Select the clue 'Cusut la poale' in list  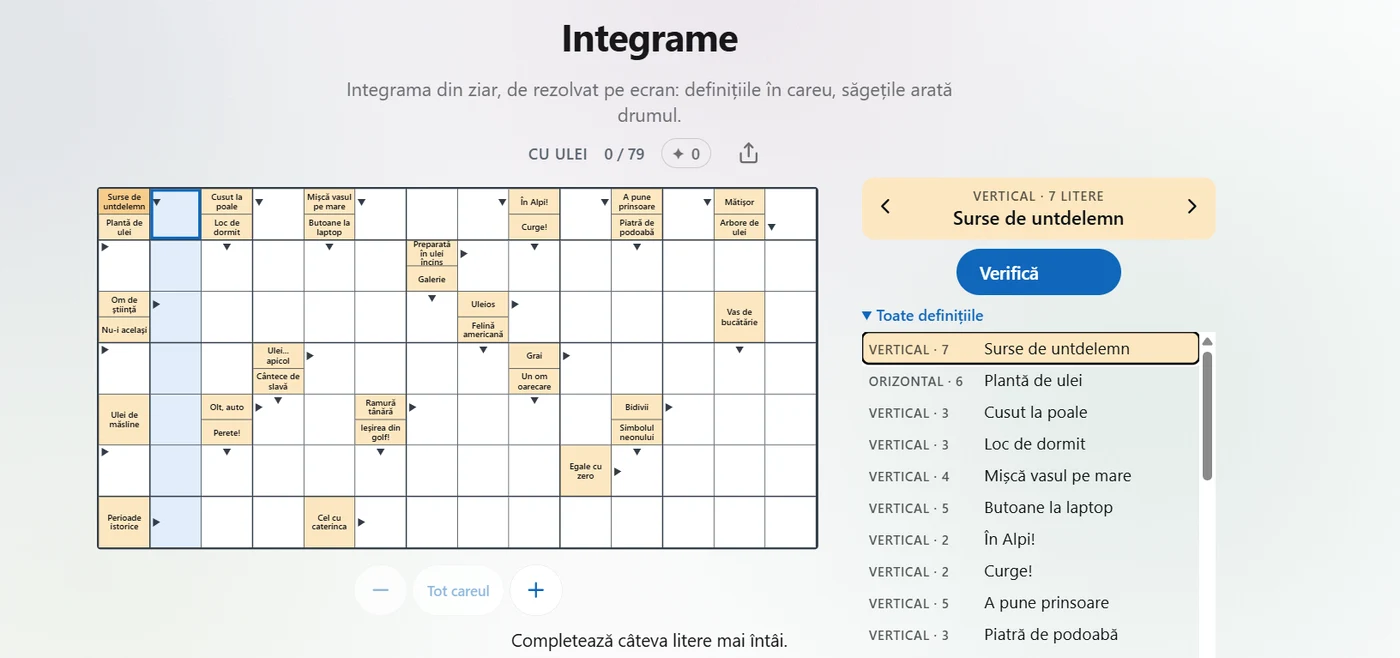click(1030, 413)
